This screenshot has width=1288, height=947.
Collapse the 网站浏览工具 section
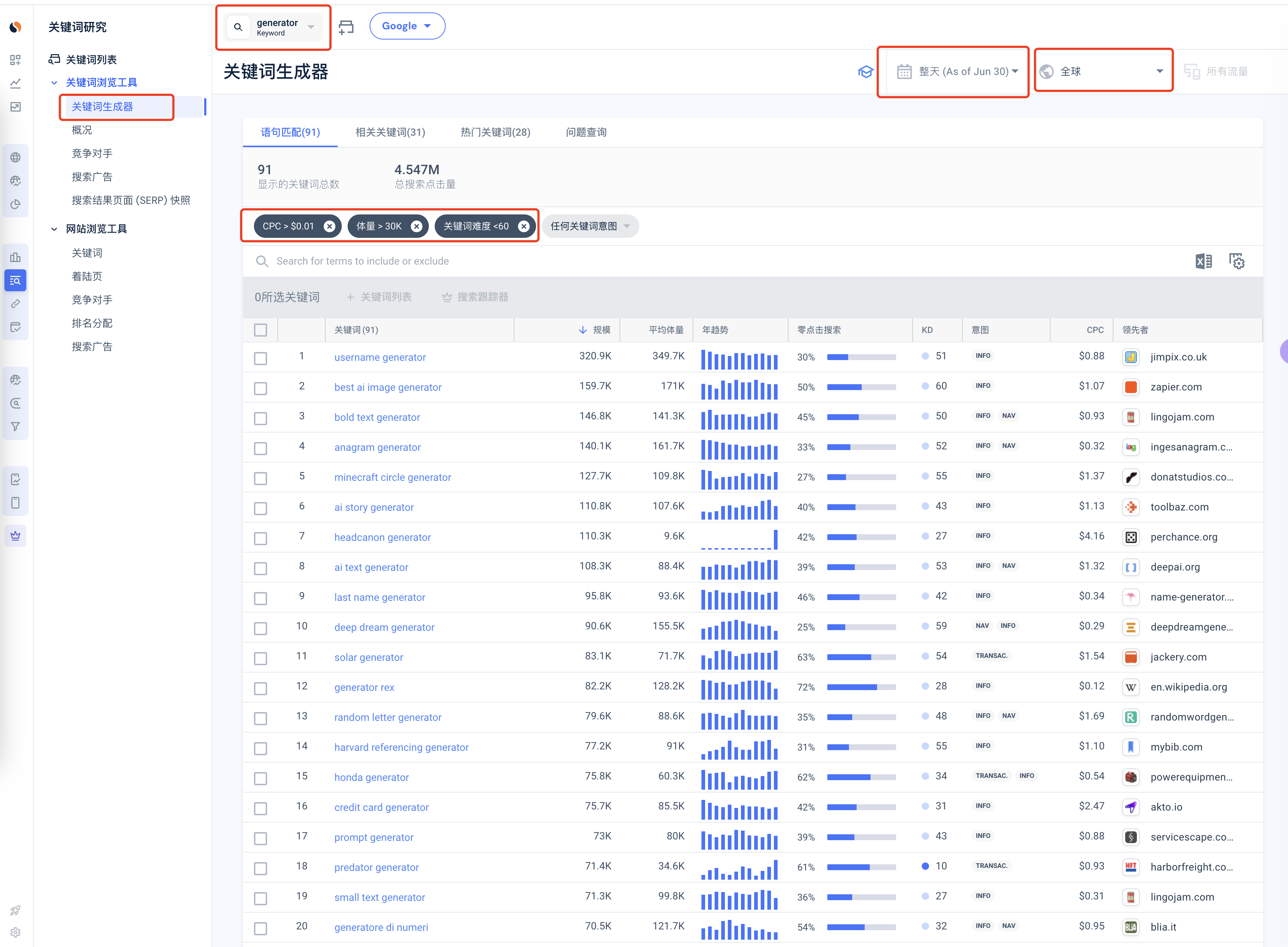pyautogui.click(x=54, y=229)
